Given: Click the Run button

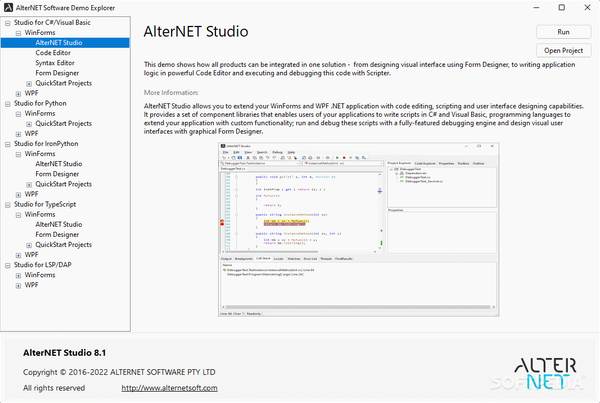Looking at the screenshot, I should pyautogui.click(x=563, y=32).
